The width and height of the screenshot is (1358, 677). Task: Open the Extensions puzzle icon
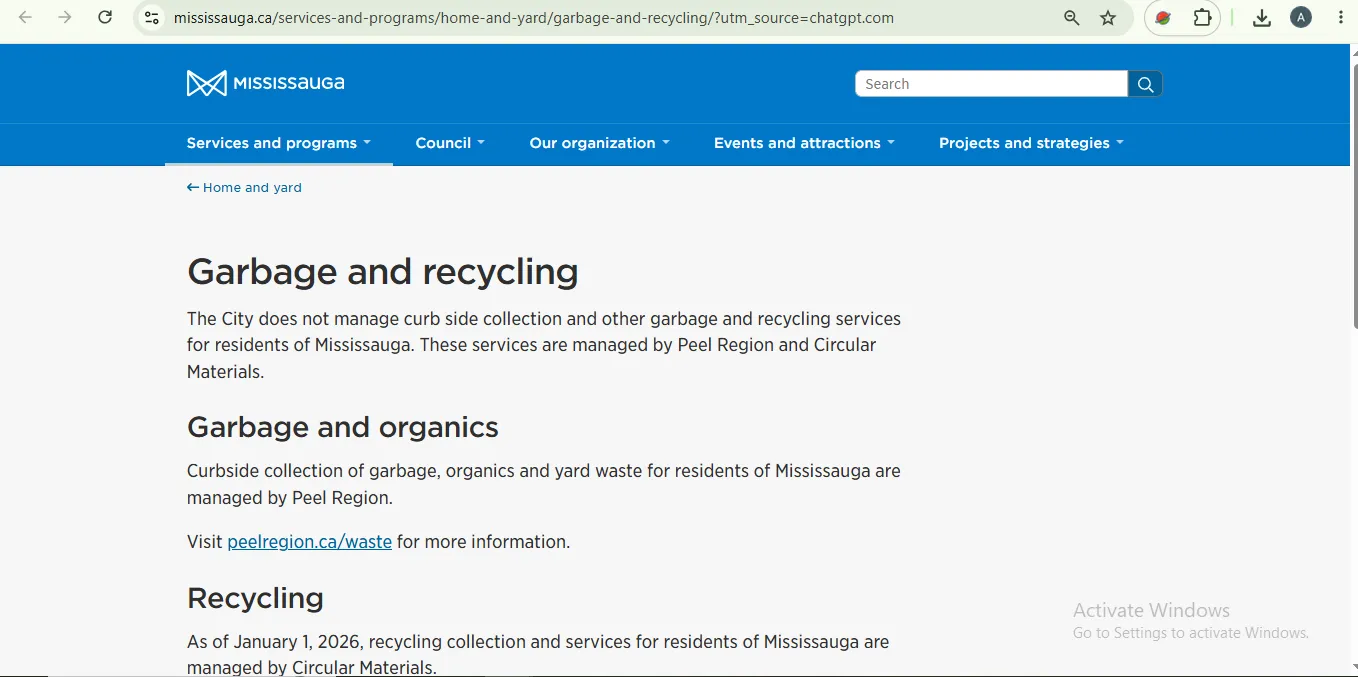pos(1203,18)
